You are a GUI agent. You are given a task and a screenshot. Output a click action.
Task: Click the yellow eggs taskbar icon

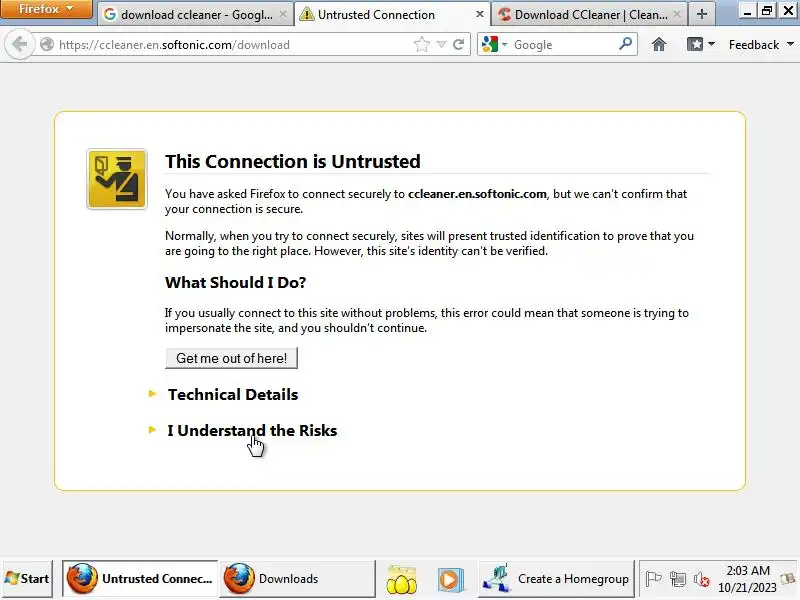point(402,579)
